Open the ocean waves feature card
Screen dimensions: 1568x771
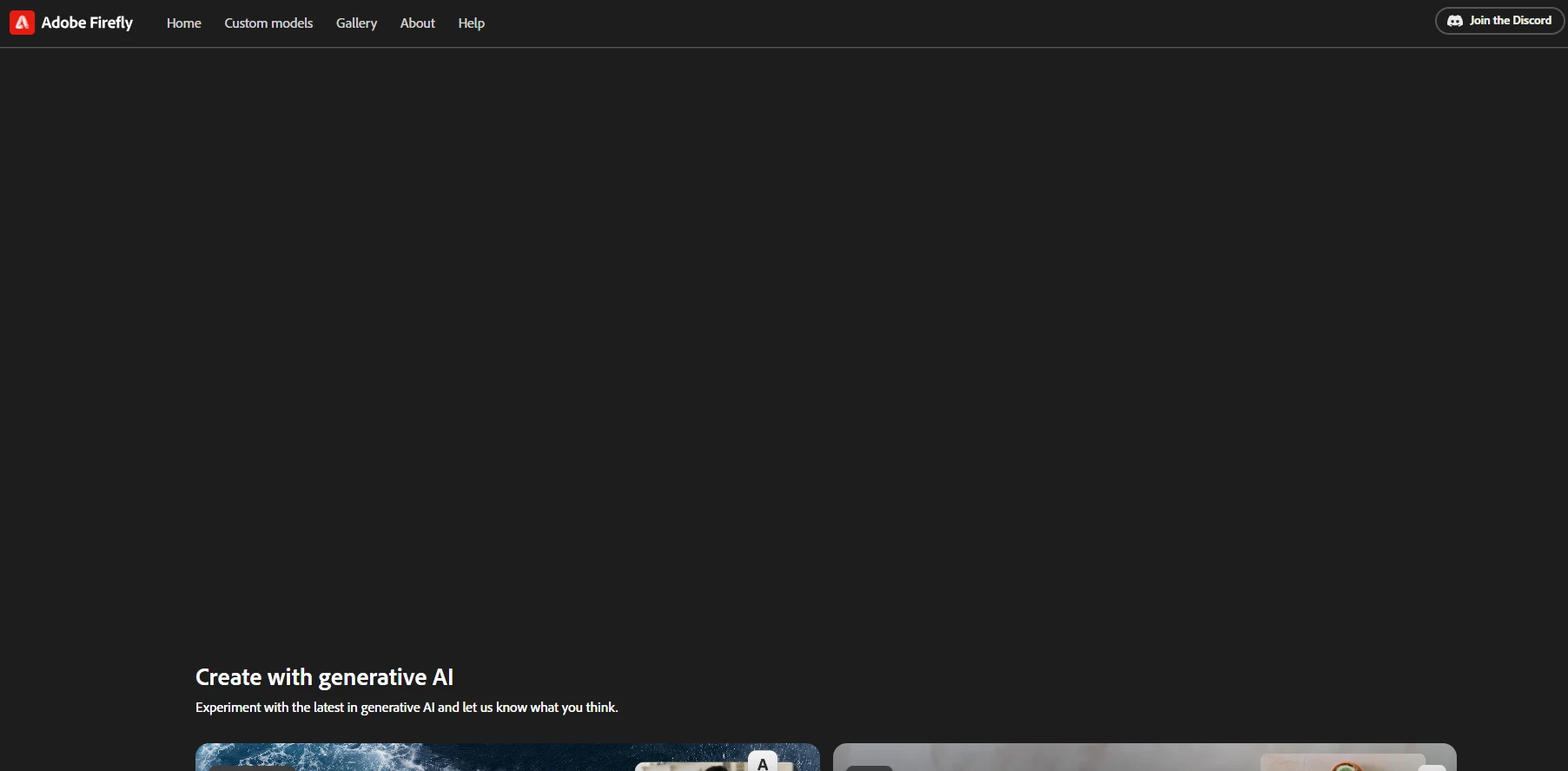tap(507, 757)
